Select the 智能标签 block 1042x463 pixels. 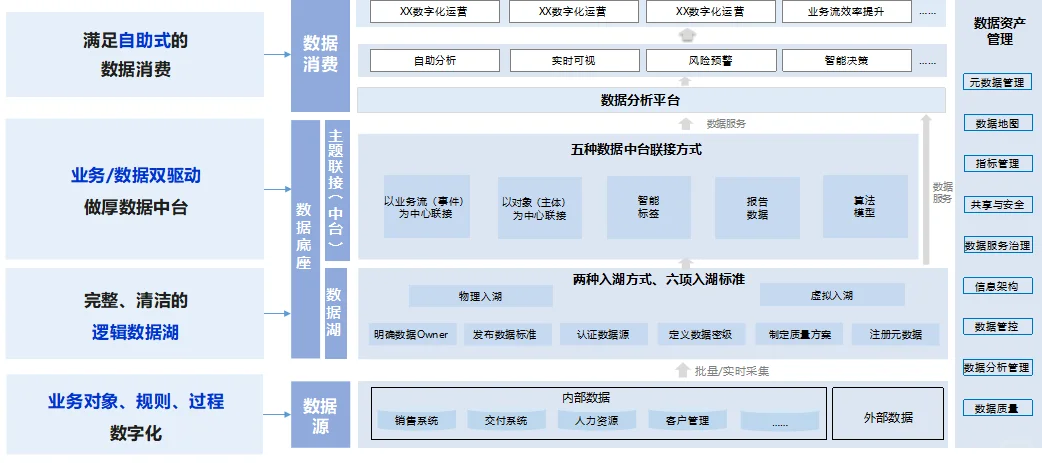tap(649, 207)
